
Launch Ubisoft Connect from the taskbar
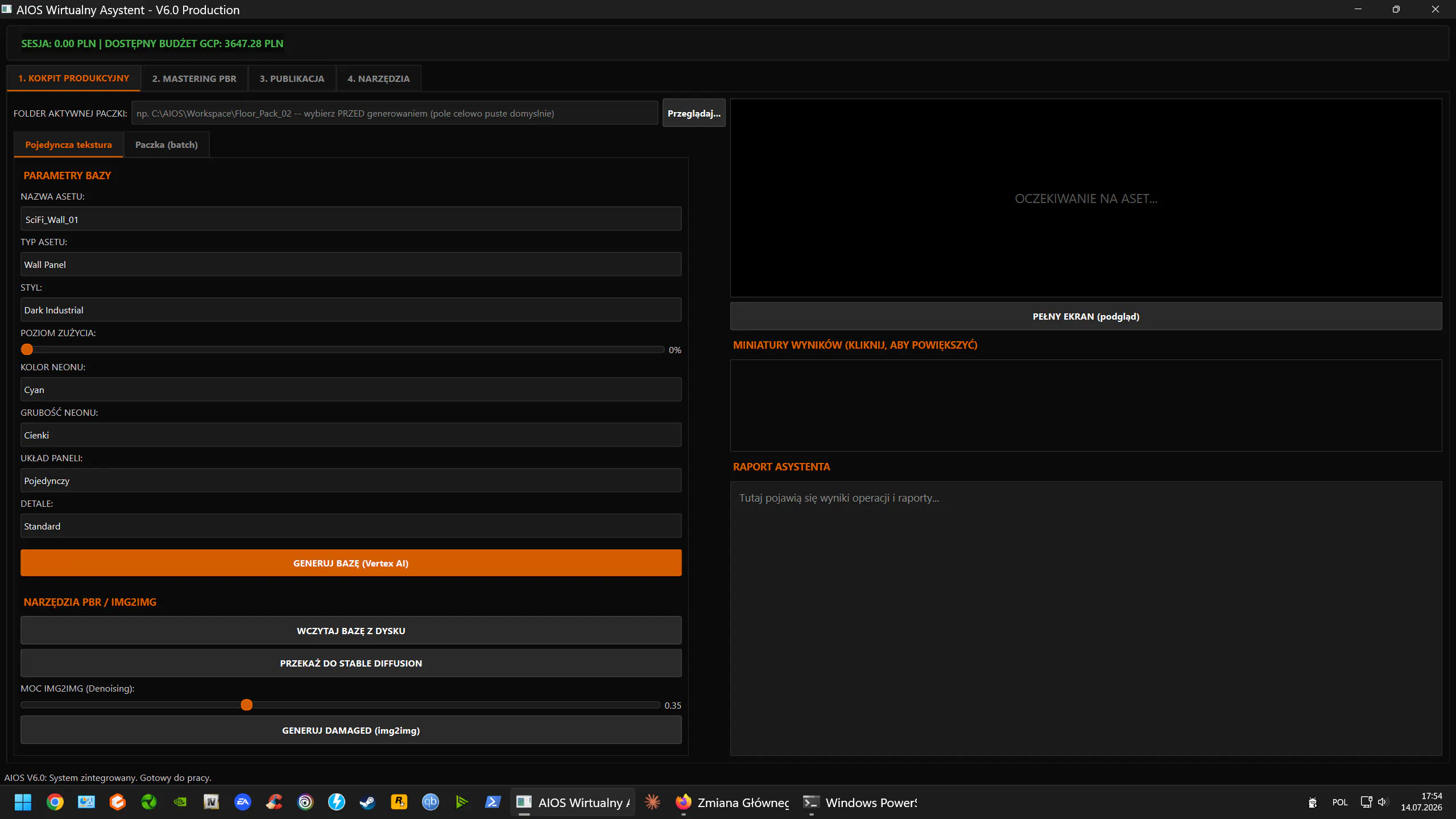tap(305, 802)
